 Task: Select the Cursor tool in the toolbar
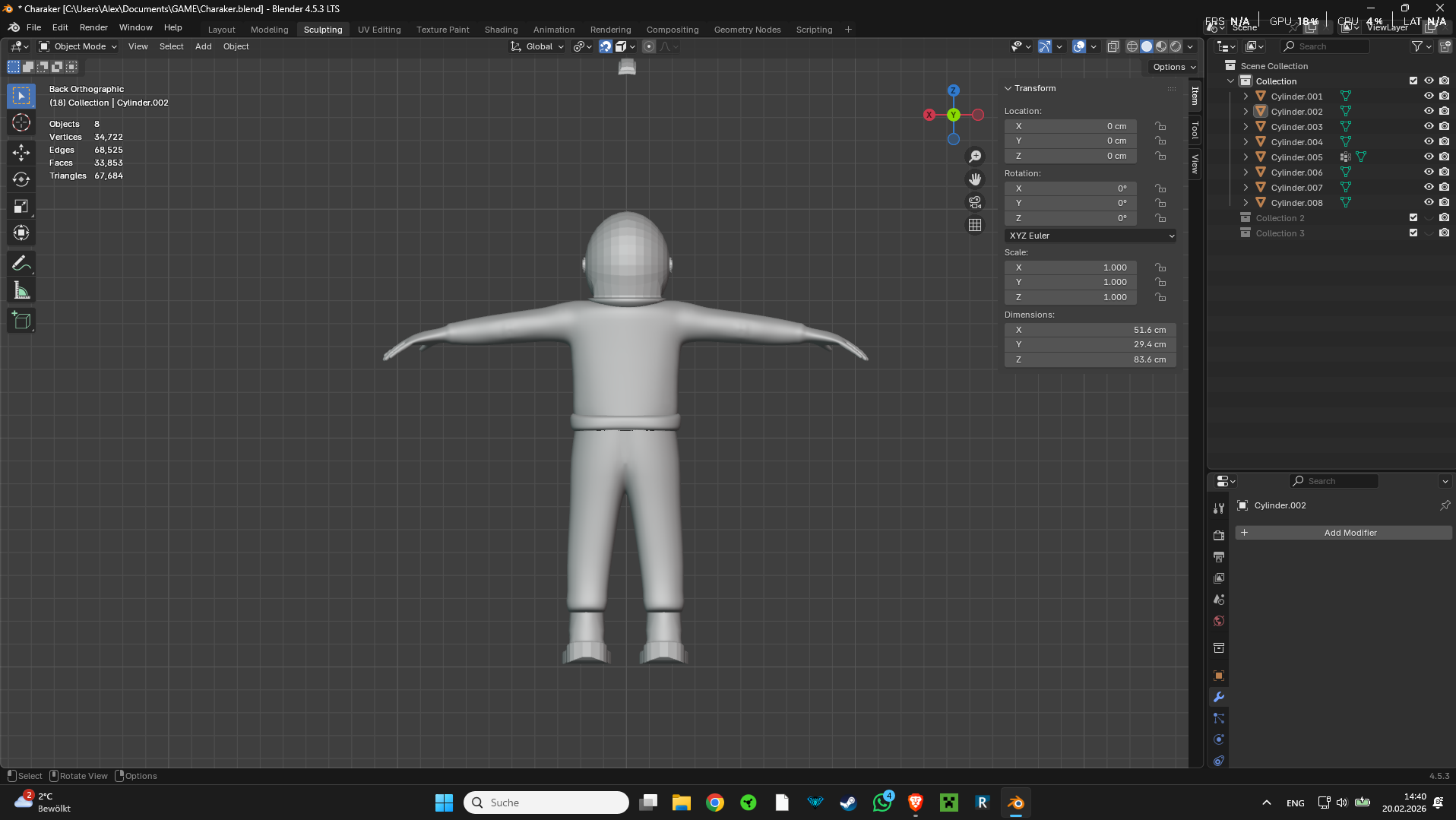(x=21, y=122)
